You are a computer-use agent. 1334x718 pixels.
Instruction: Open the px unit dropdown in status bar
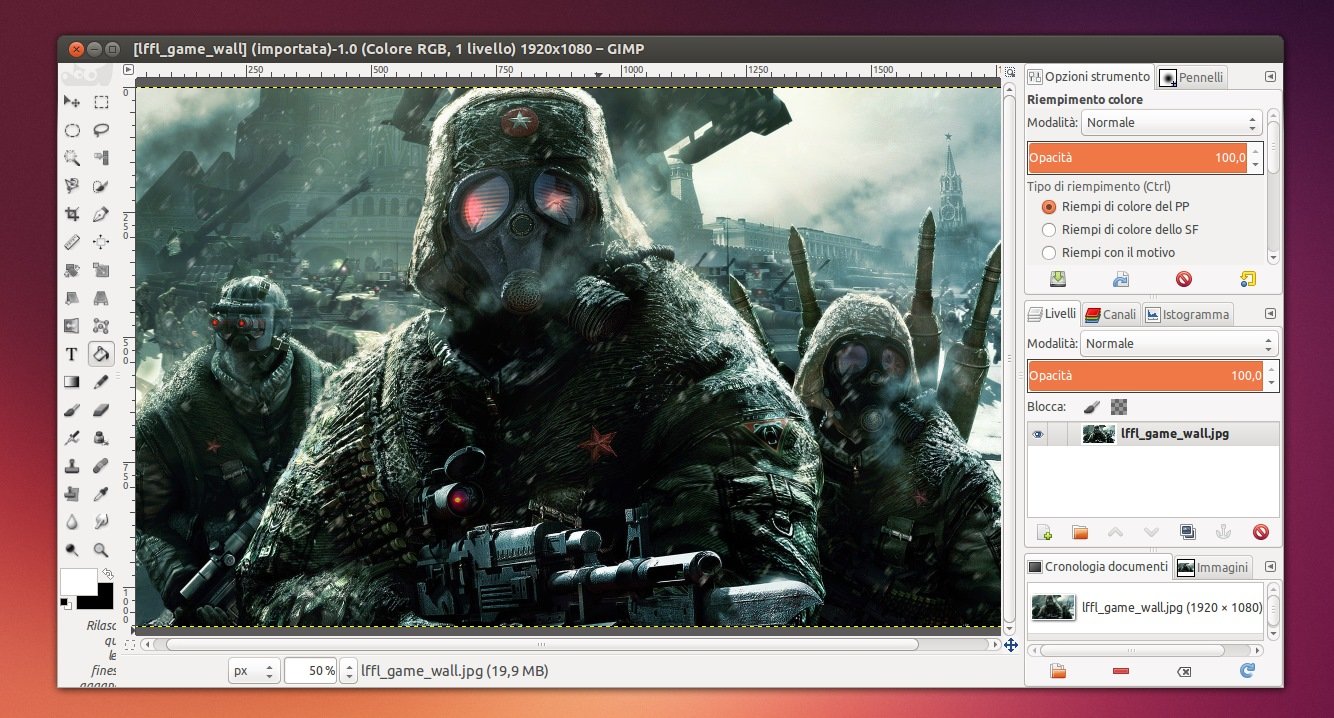coord(253,671)
